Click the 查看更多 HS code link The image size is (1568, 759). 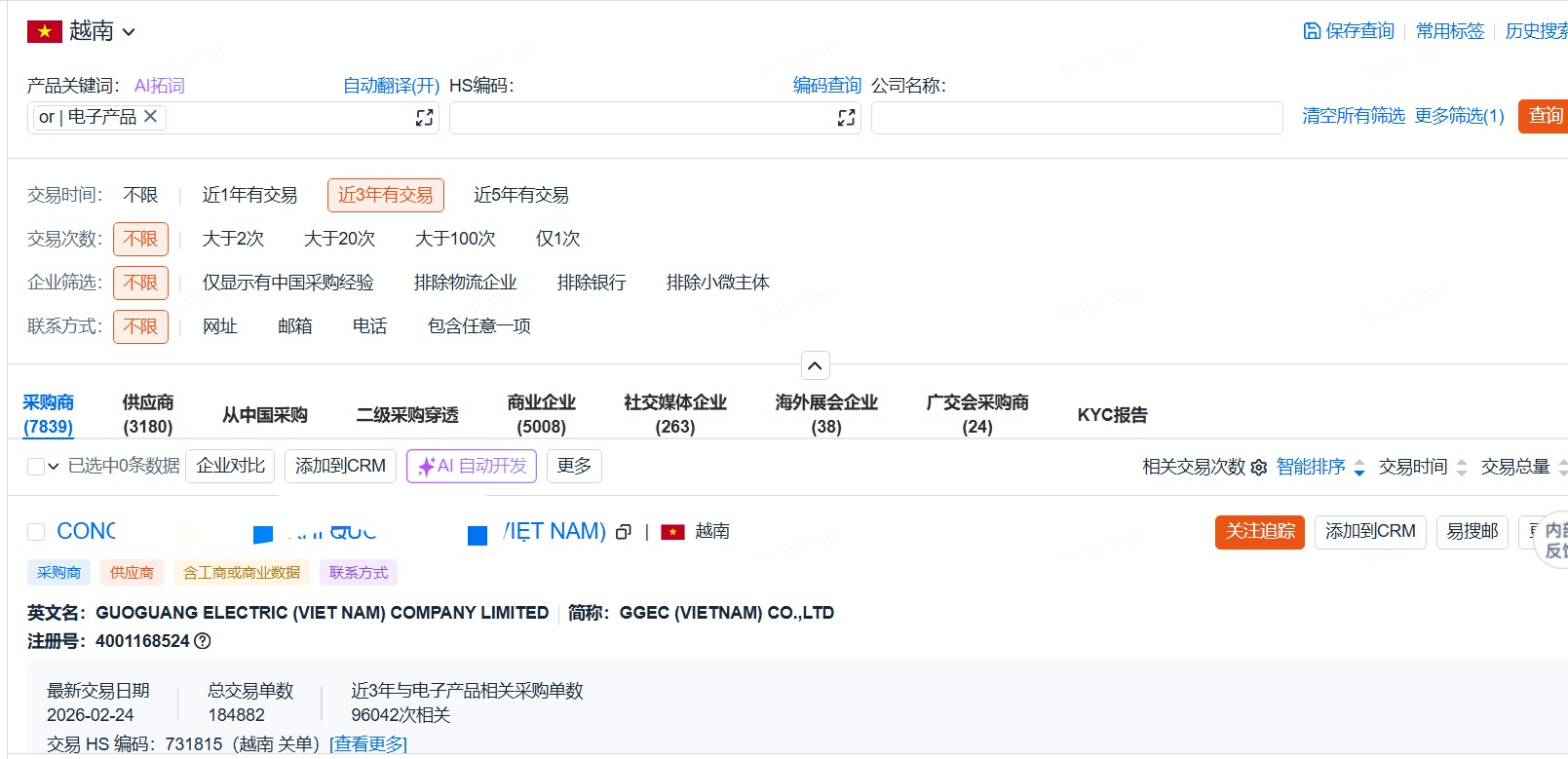point(368,744)
